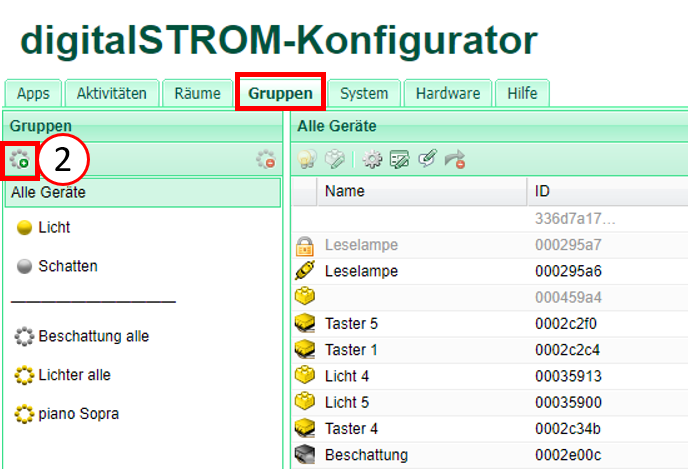Switch to the Aktivitäten tab
The width and height of the screenshot is (688, 469).
point(111,93)
